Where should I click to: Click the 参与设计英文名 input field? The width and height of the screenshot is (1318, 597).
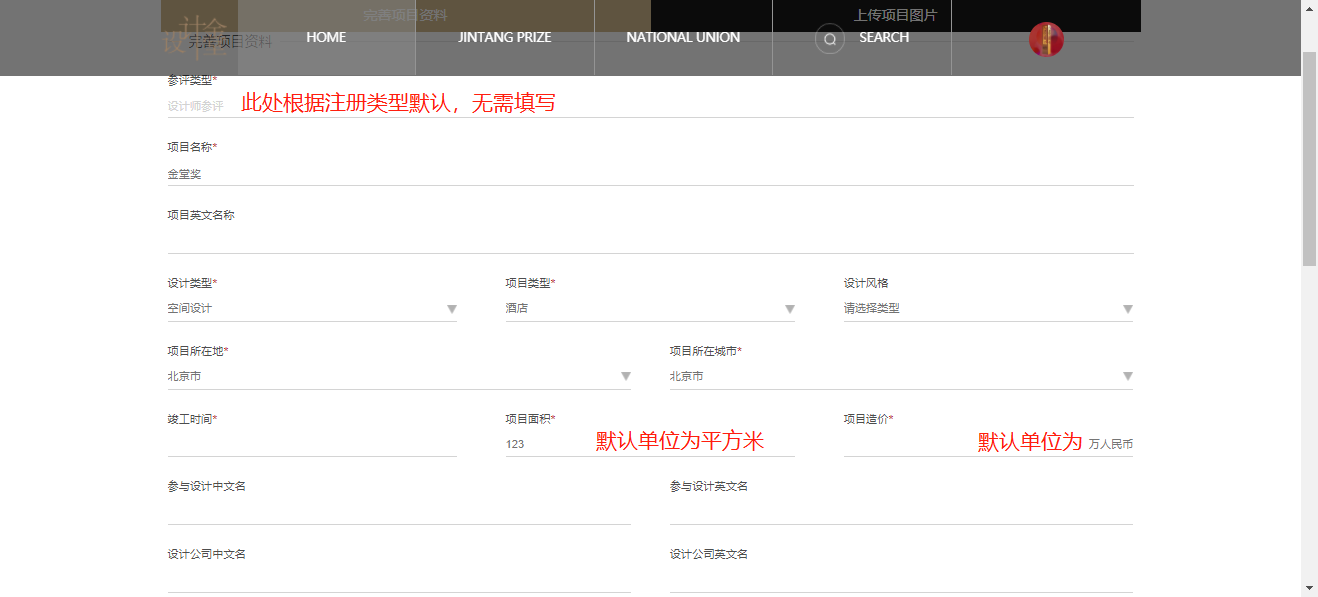901,512
